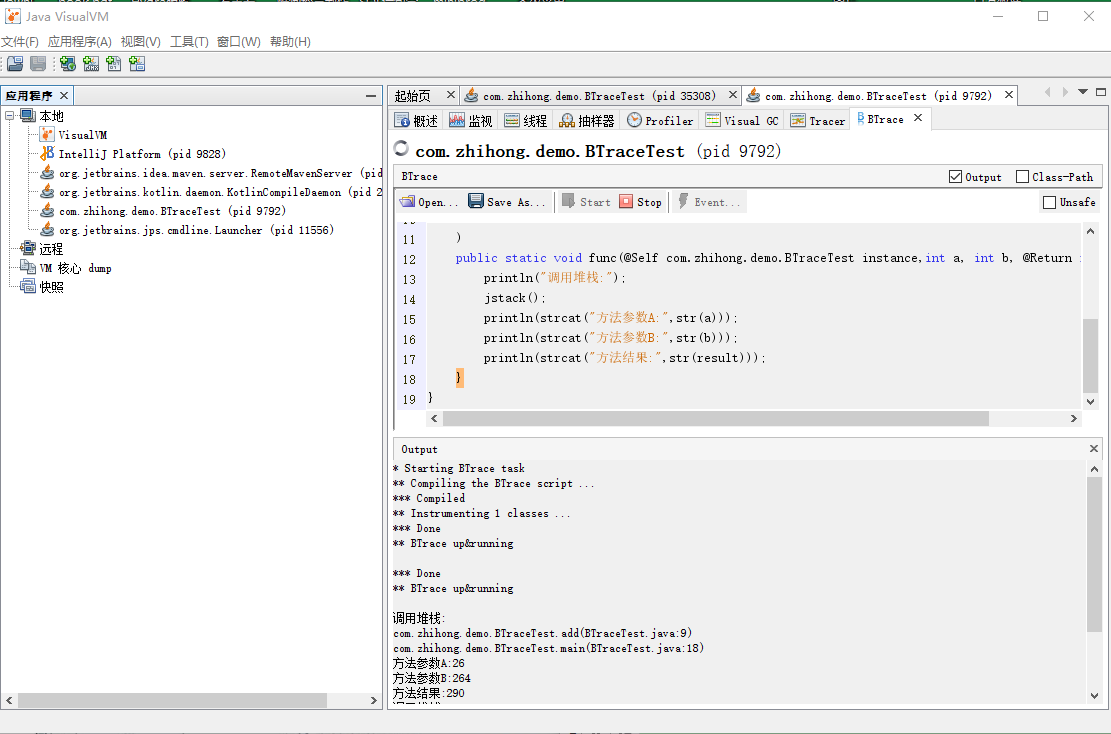Open the 帮助(H) menu
1111x734 pixels.
coord(290,42)
